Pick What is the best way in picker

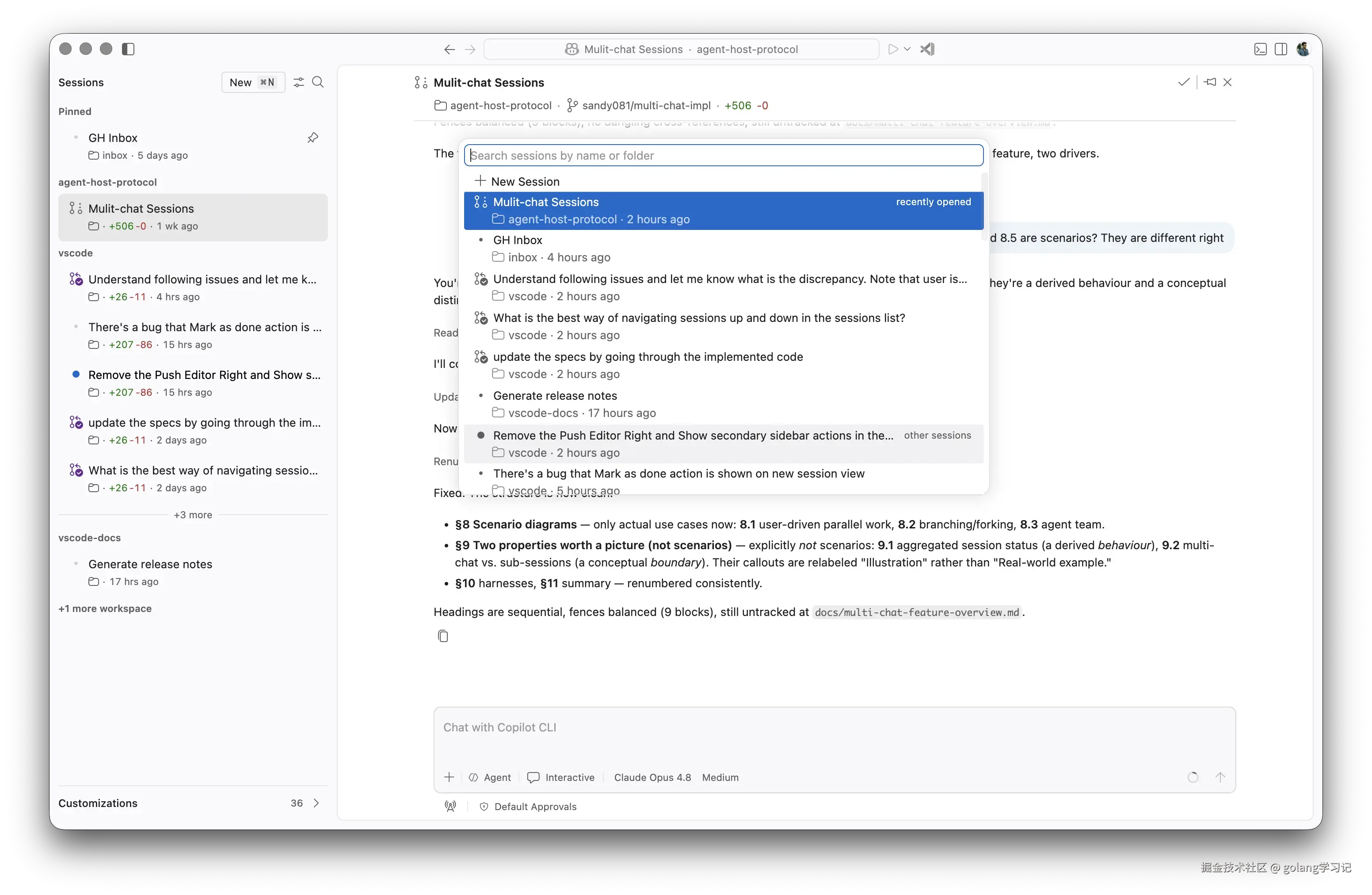pos(724,326)
